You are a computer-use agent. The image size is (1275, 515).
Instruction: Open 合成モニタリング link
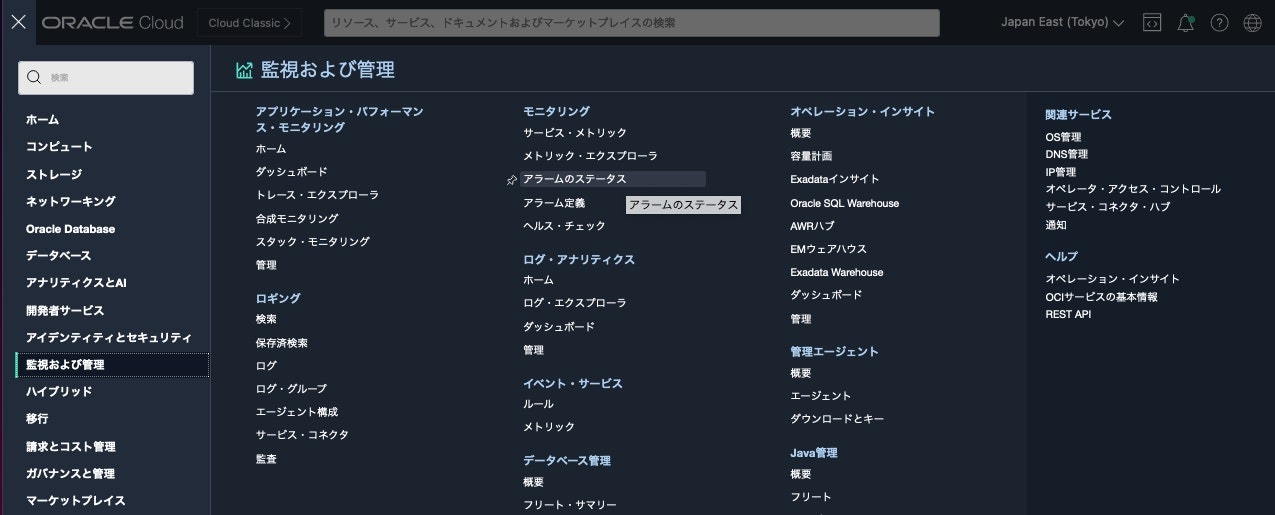(x=297, y=219)
